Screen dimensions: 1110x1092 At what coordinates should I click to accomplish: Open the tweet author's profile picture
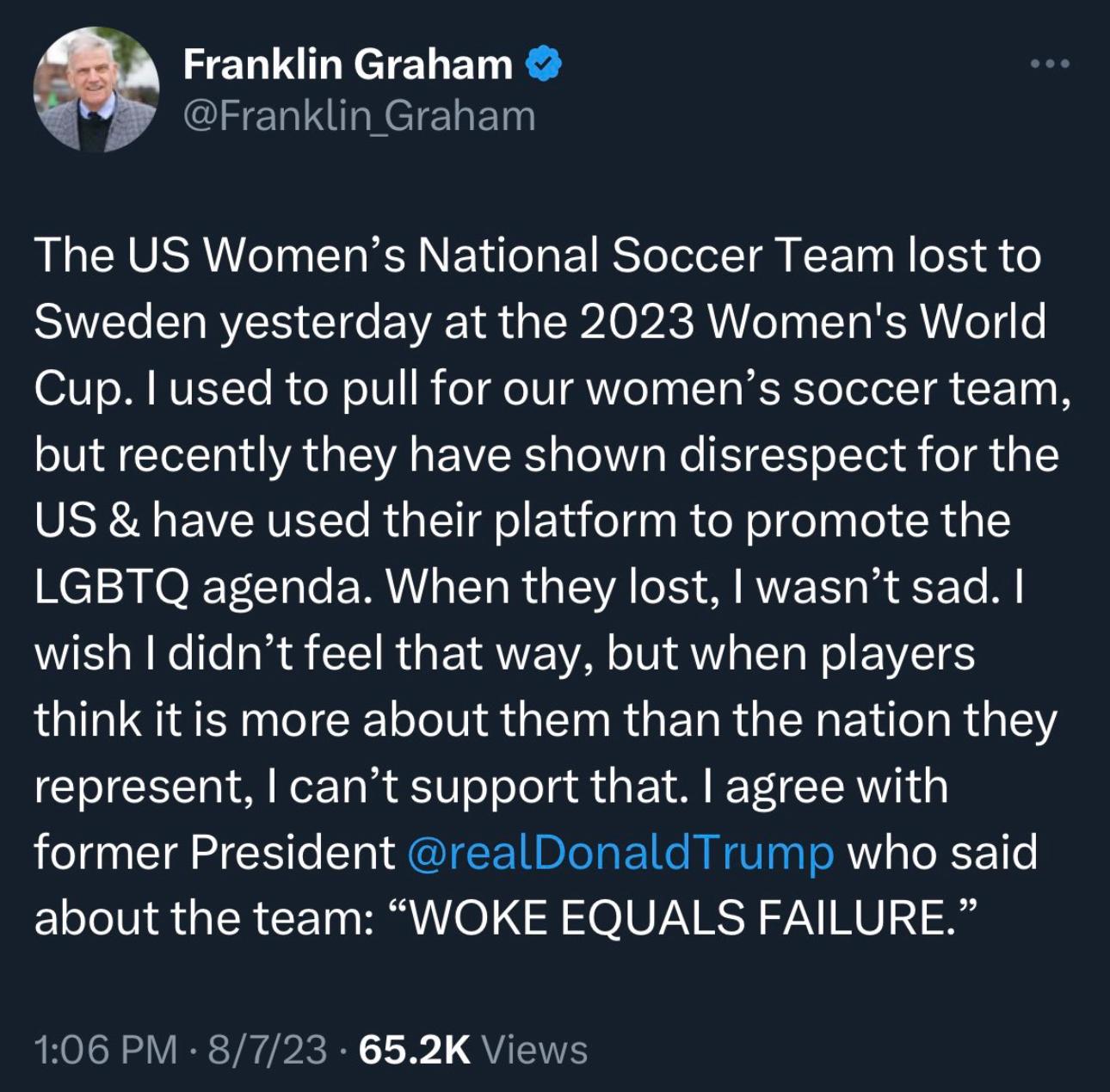tap(96, 89)
